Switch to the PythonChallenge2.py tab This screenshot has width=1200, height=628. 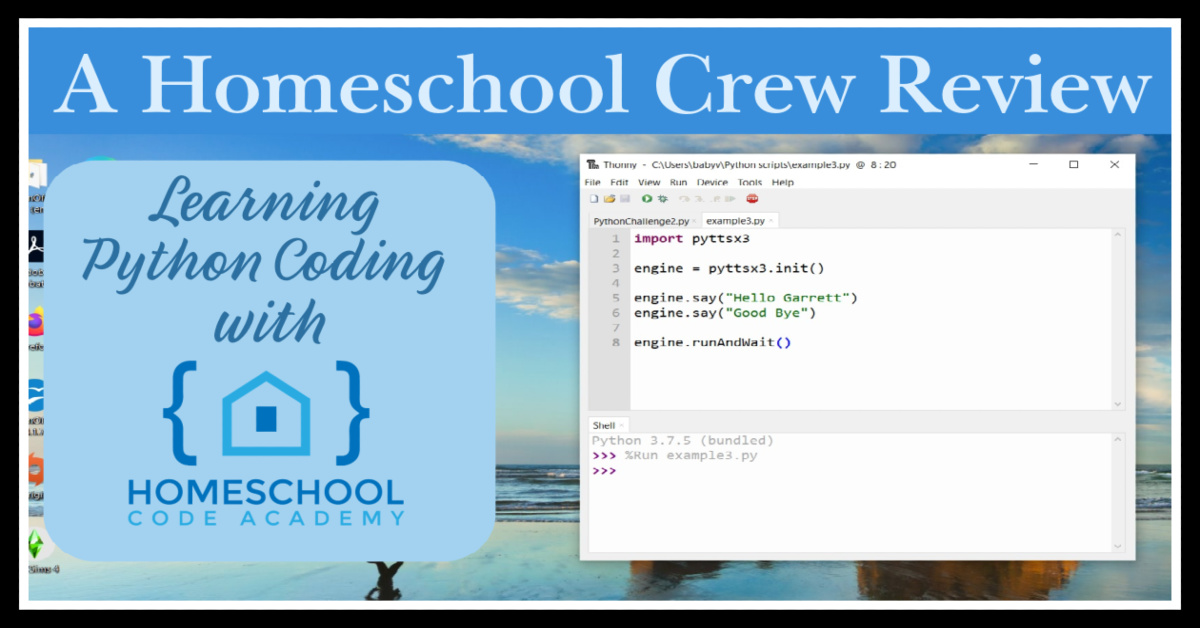coord(640,220)
